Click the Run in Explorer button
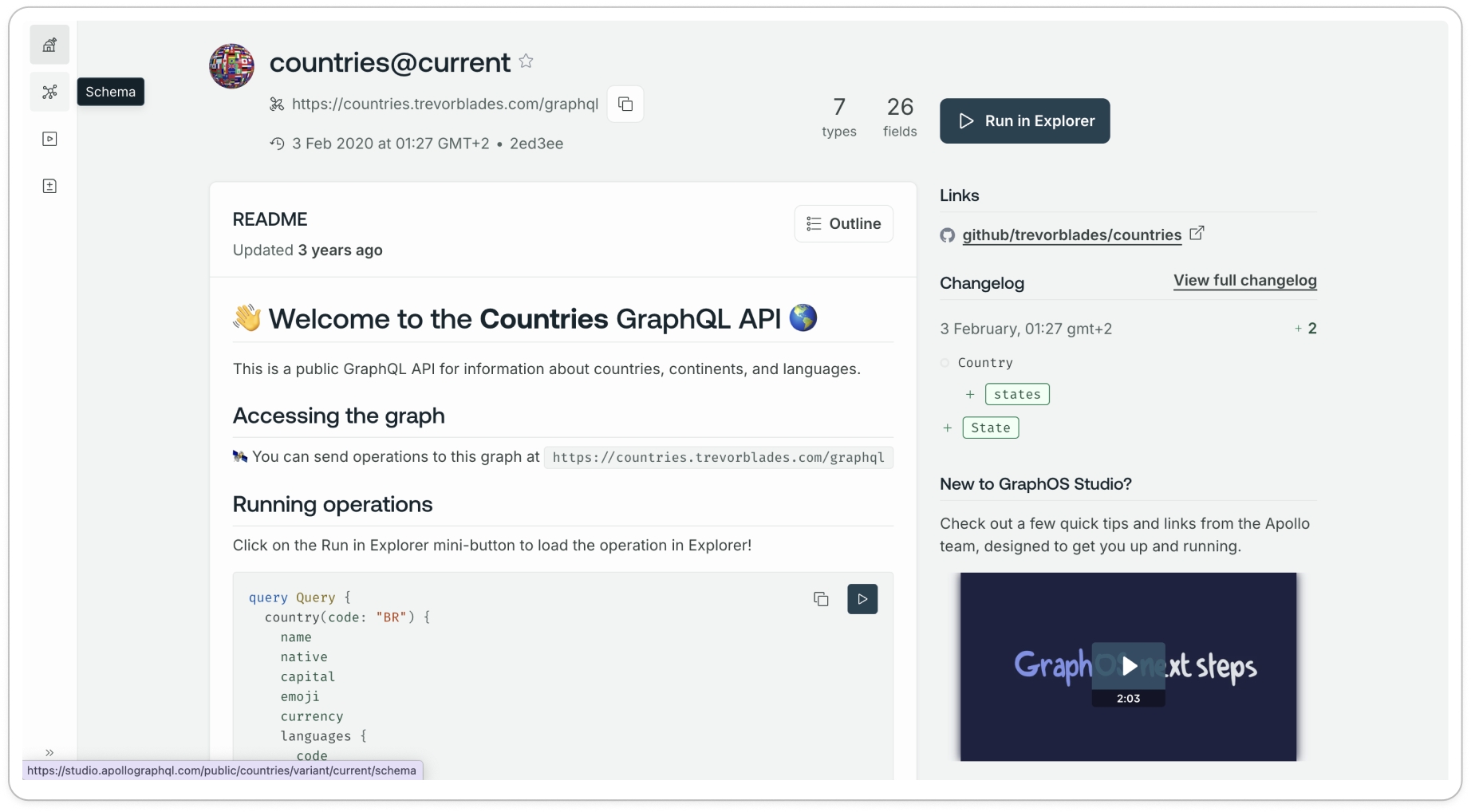 coord(1024,121)
